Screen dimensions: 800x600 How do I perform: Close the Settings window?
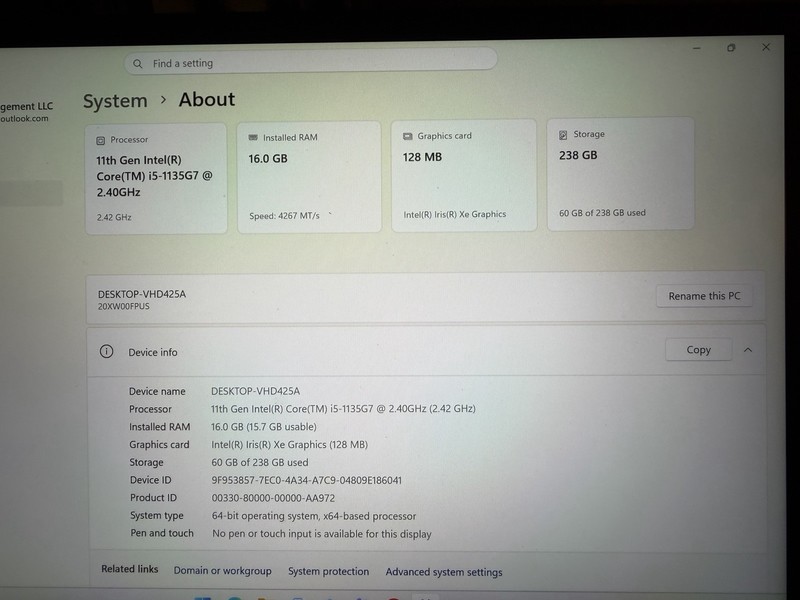coord(766,47)
